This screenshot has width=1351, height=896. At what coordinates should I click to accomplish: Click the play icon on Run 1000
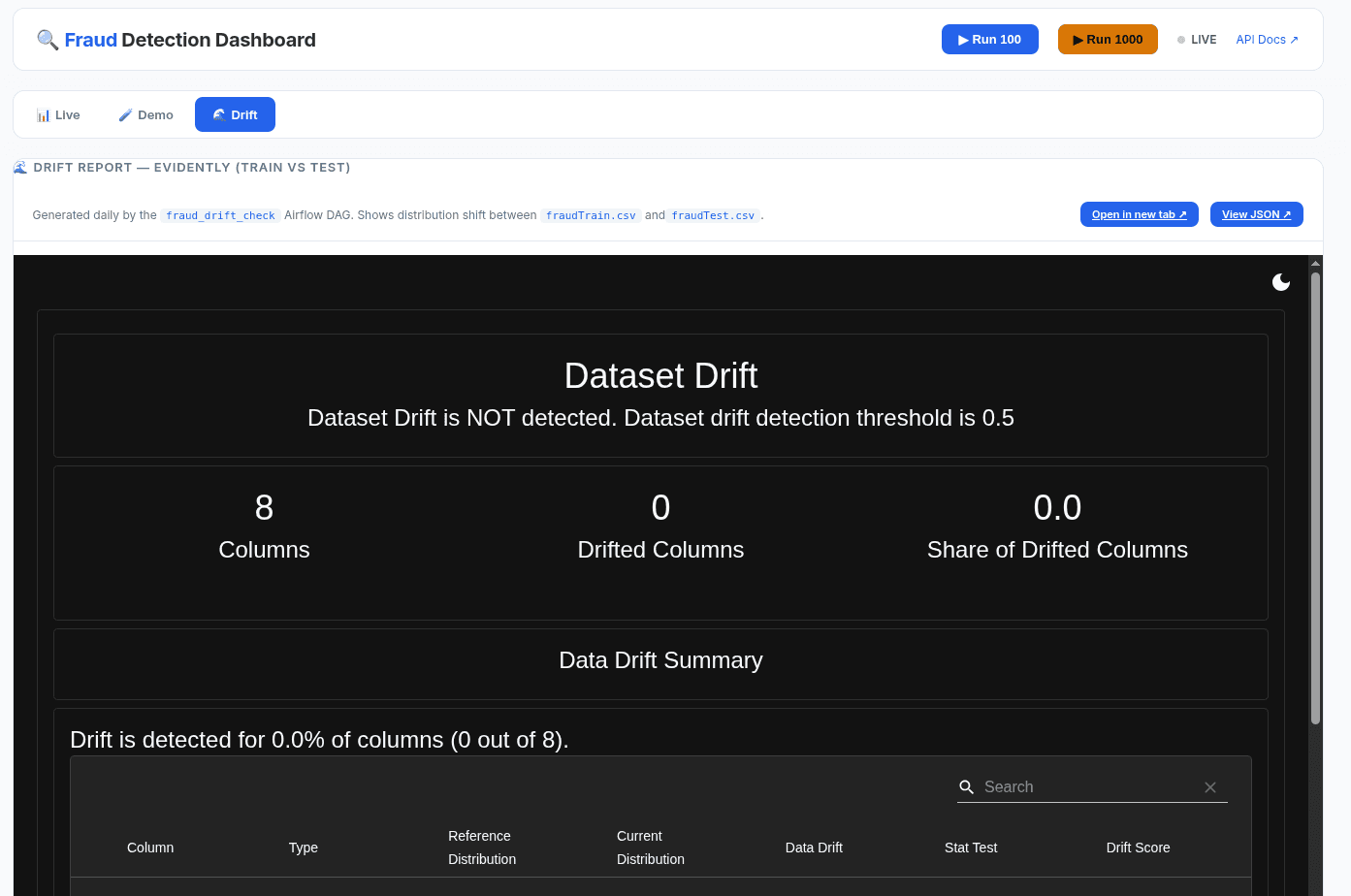(1078, 40)
